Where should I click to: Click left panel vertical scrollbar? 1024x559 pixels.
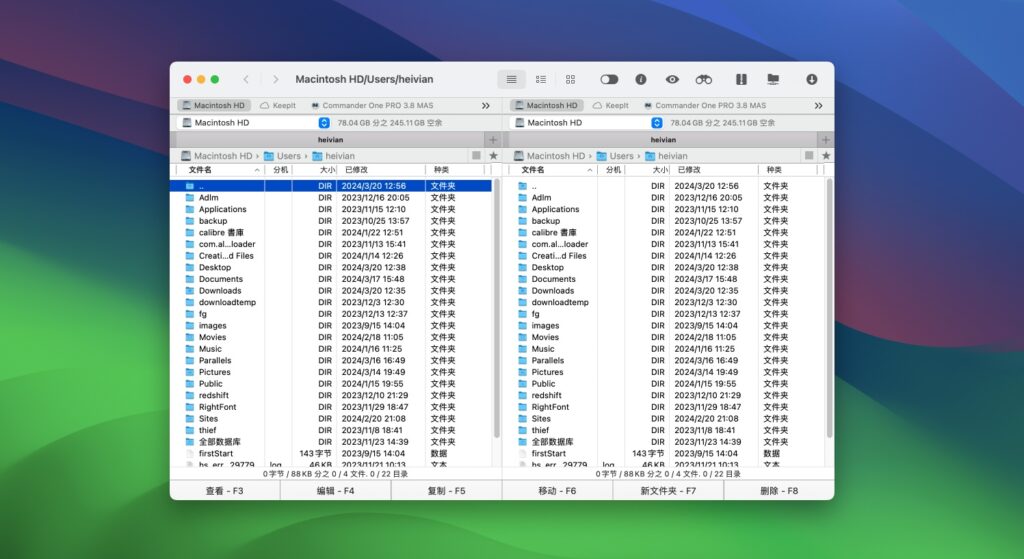pyautogui.click(x=497, y=308)
